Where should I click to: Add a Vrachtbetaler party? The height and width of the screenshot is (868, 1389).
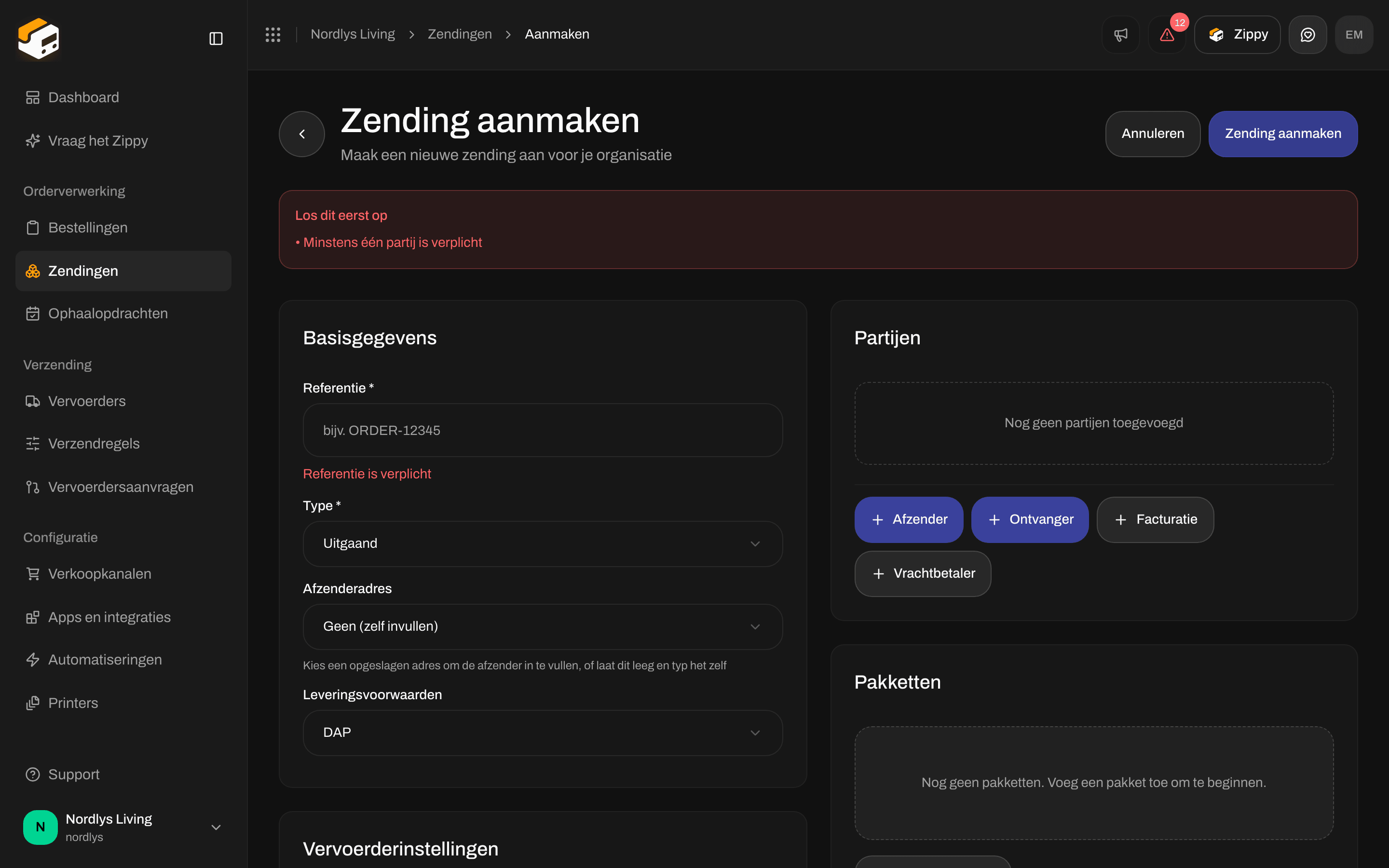922,573
